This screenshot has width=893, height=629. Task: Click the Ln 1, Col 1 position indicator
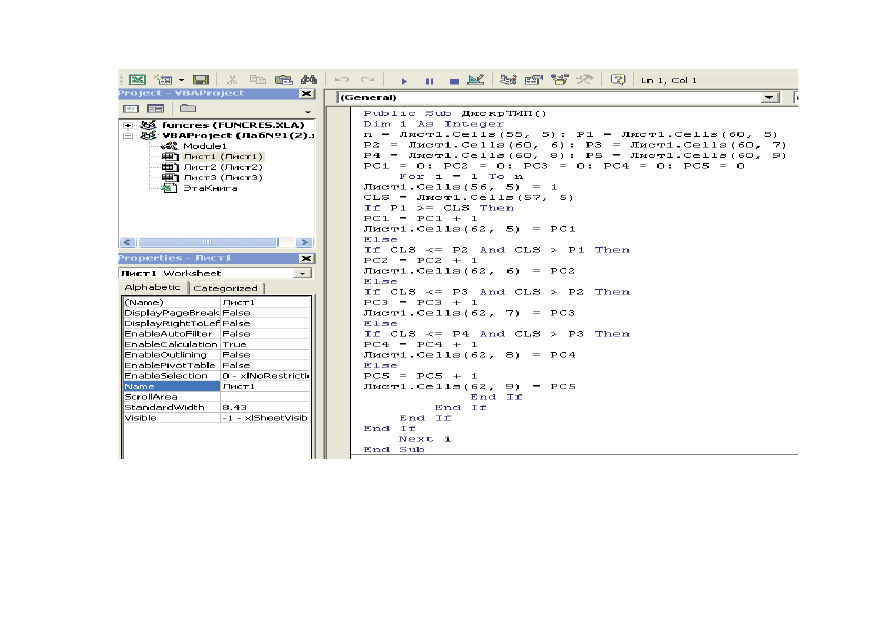(x=669, y=80)
